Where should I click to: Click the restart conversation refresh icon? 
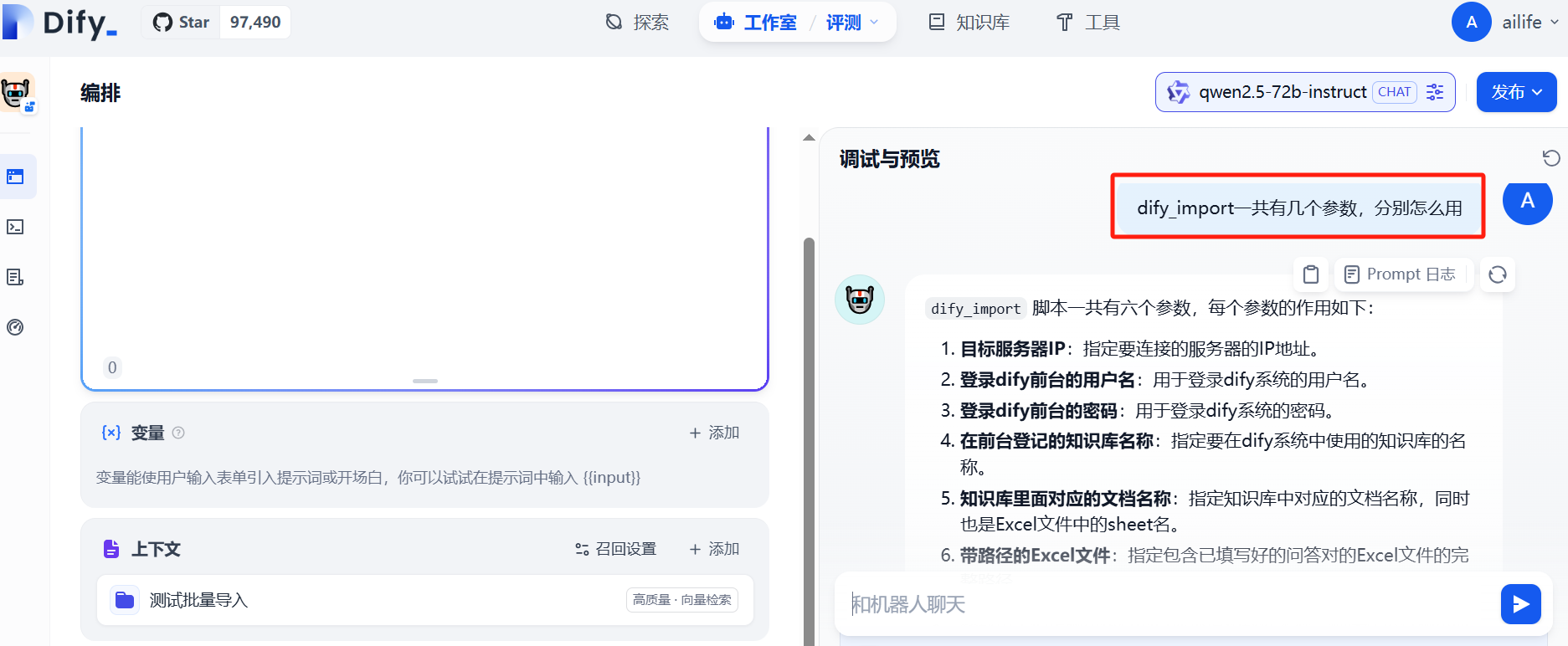[1551, 158]
